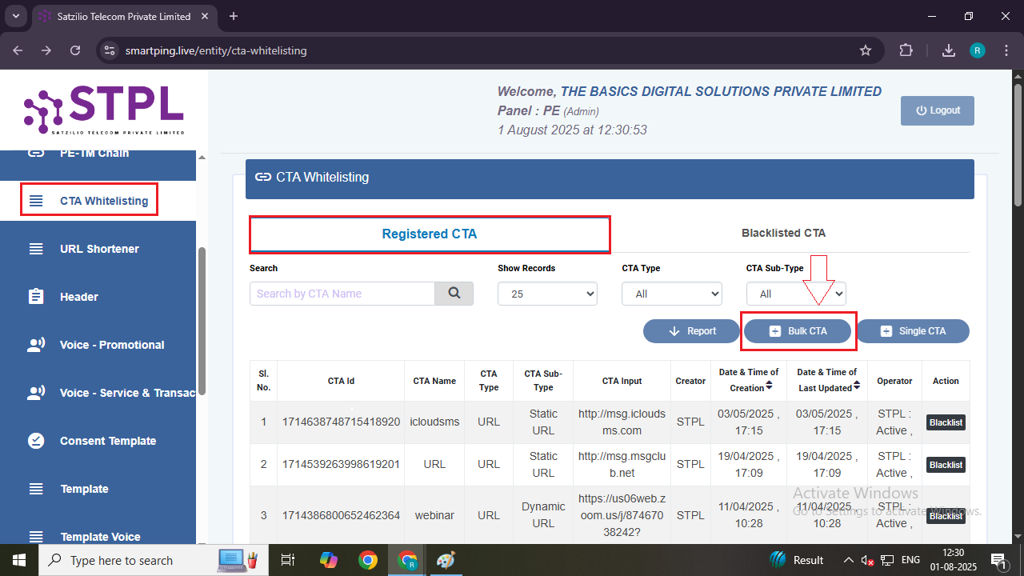Open the Windows notification center icon

(999, 560)
